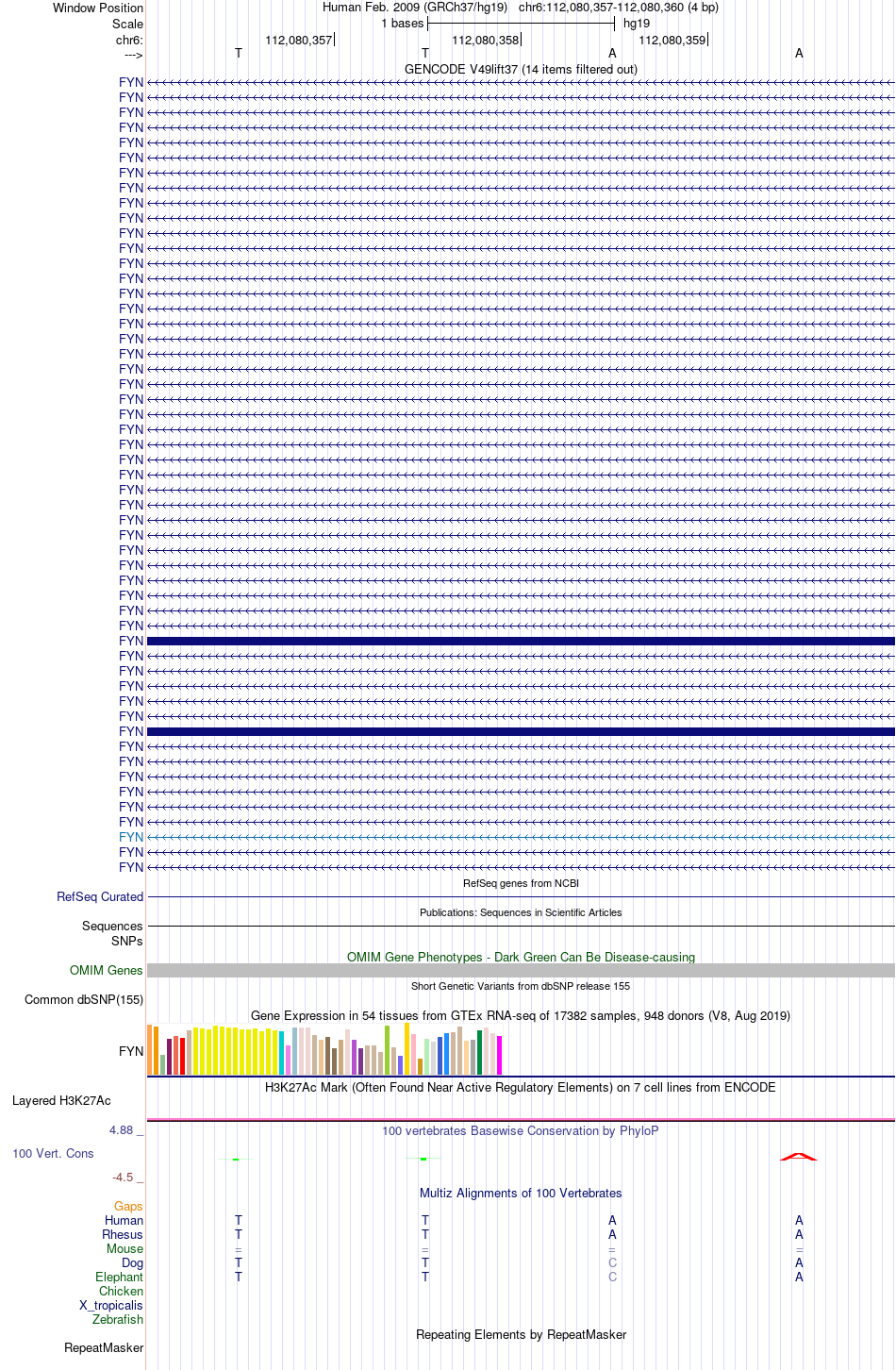Open the Sequences track label
The image size is (896, 1370).
click(112, 926)
